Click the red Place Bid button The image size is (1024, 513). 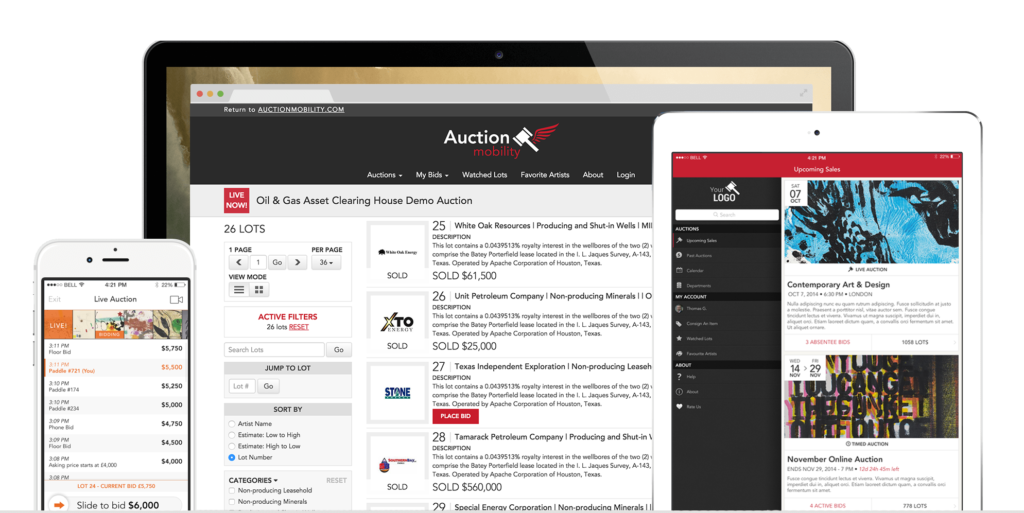tap(455, 416)
